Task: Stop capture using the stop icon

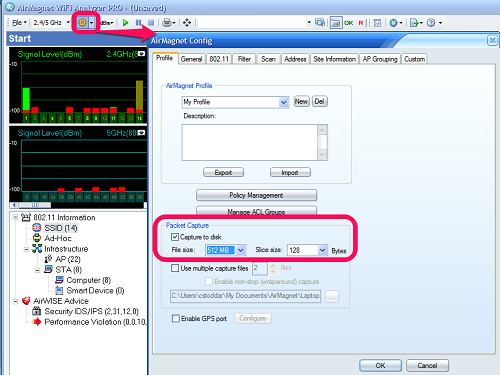Action: (x=151, y=23)
